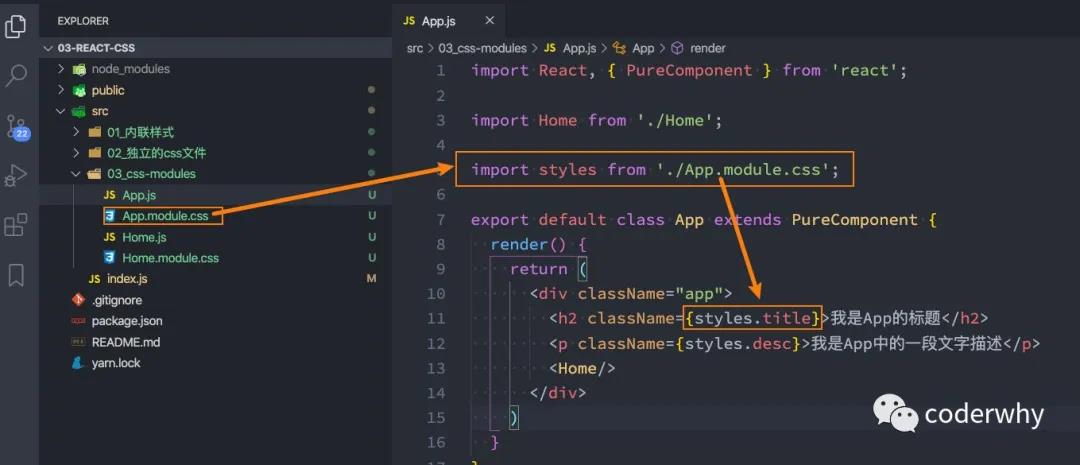This screenshot has height=465, width=1080.
Task: Click the folder icon beside node_modules
Action: [x=80, y=69]
